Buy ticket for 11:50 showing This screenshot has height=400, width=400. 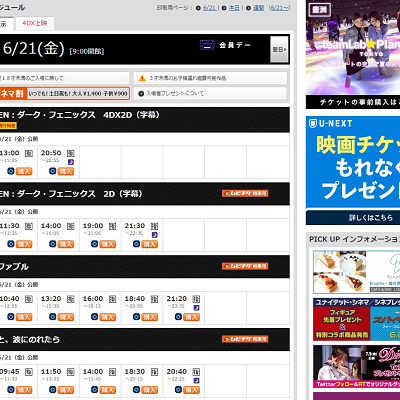pyautogui.click(x=66, y=390)
